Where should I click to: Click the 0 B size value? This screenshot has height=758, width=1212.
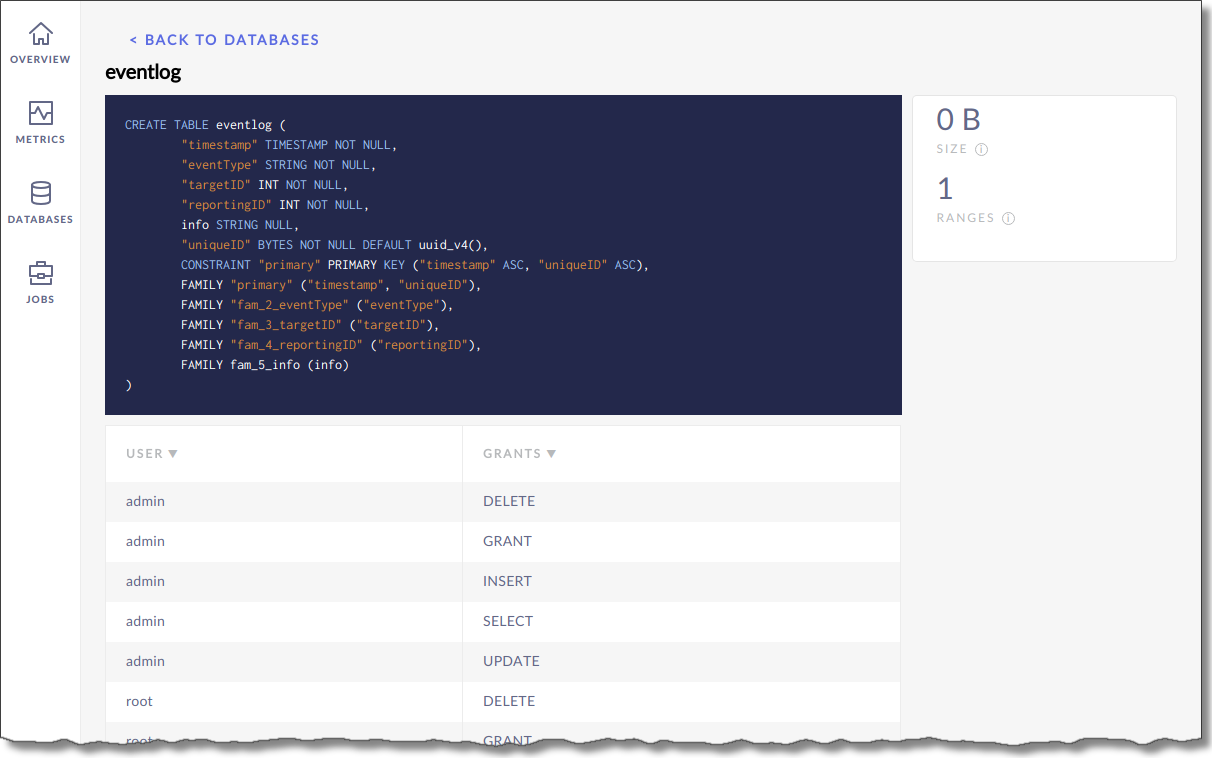click(x=958, y=120)
